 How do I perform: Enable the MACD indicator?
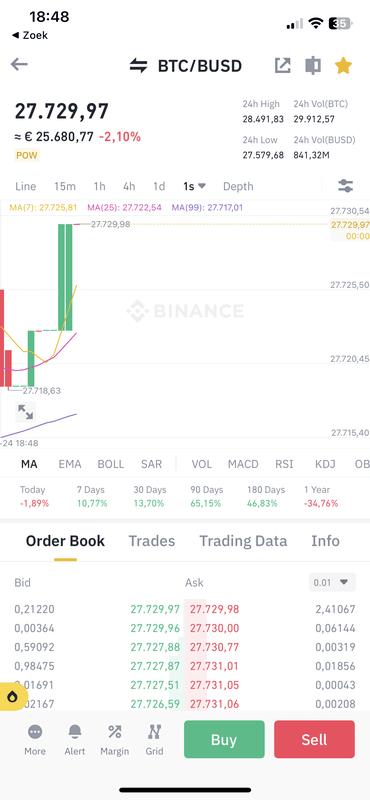click(243, 464)
